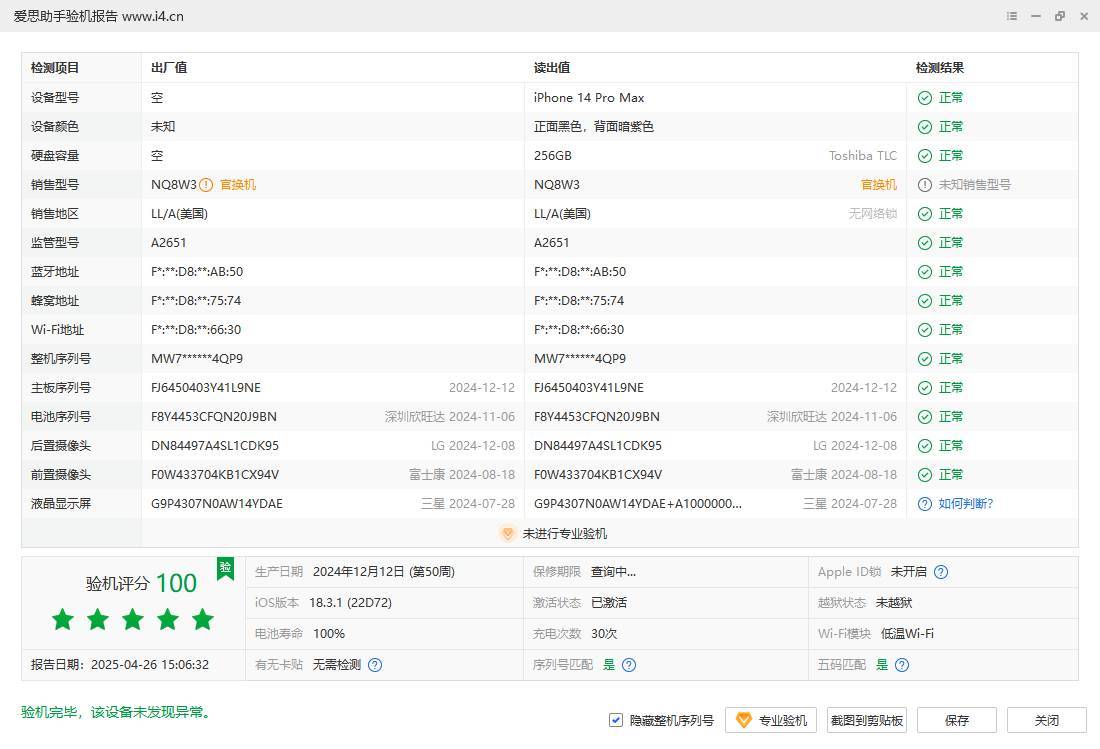
Task: Click the warning icon beside NQ8W3 factory value
Action: (x=206, y=185)
